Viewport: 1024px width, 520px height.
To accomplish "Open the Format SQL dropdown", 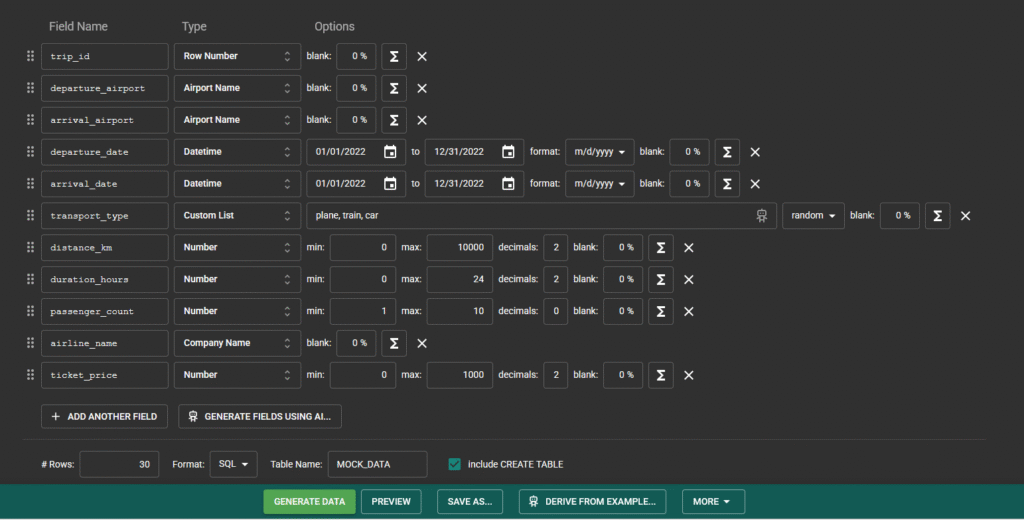I will tap(233, 464).
